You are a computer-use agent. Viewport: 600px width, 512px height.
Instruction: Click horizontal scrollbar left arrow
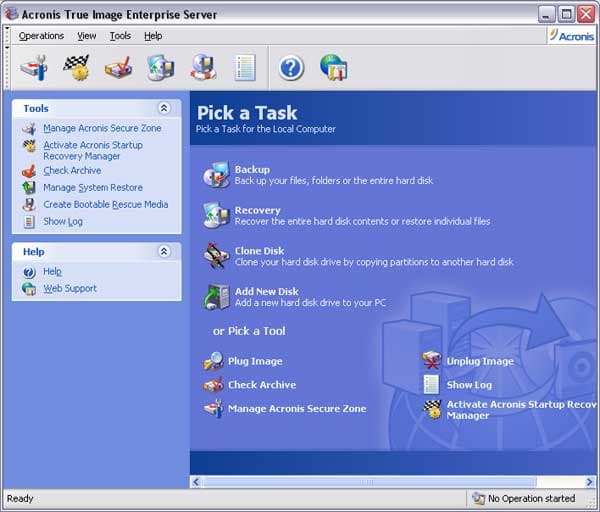(x=196, y=482)
